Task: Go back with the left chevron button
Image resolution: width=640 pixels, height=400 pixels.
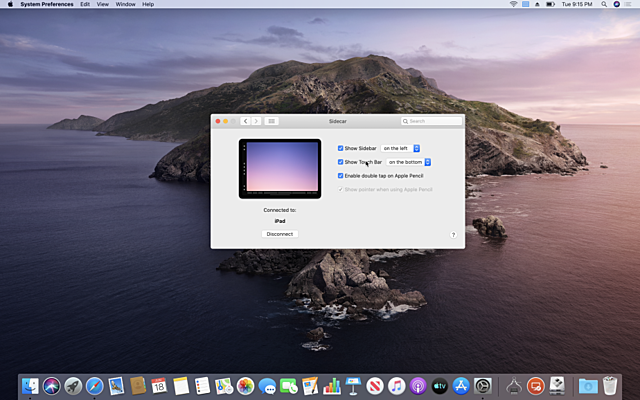Action: (x=245, y=121)
